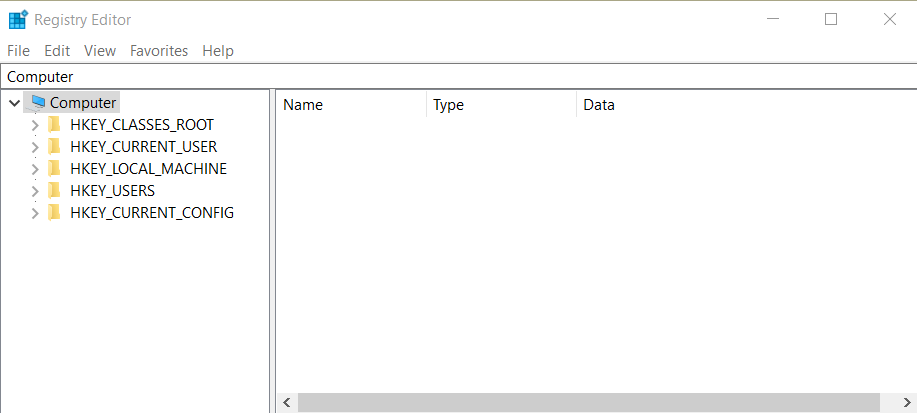The image size is (917, 413).
Task: Click the HKEY_USERS folder icon
Action: [54, 190]
